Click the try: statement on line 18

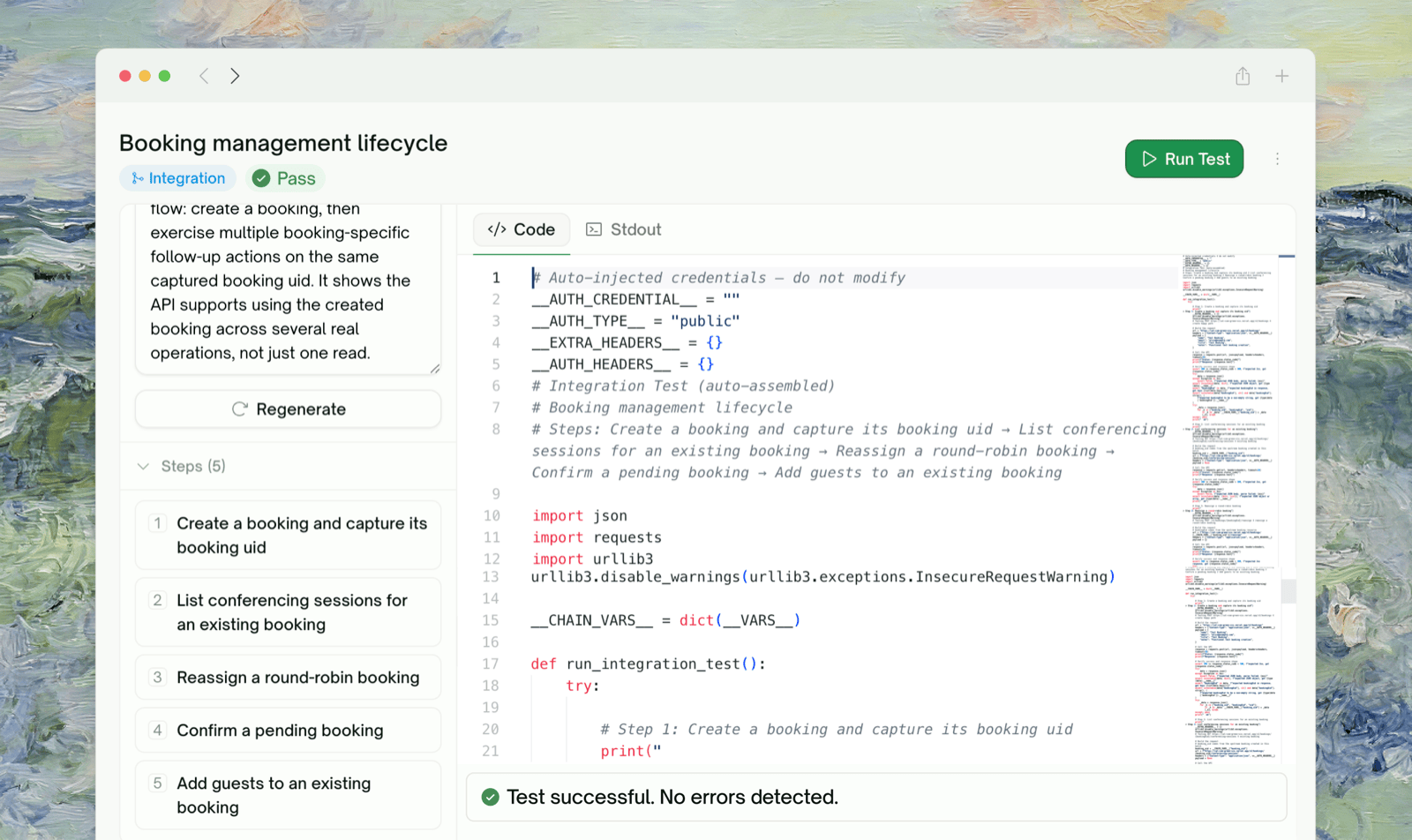point(582,686)
